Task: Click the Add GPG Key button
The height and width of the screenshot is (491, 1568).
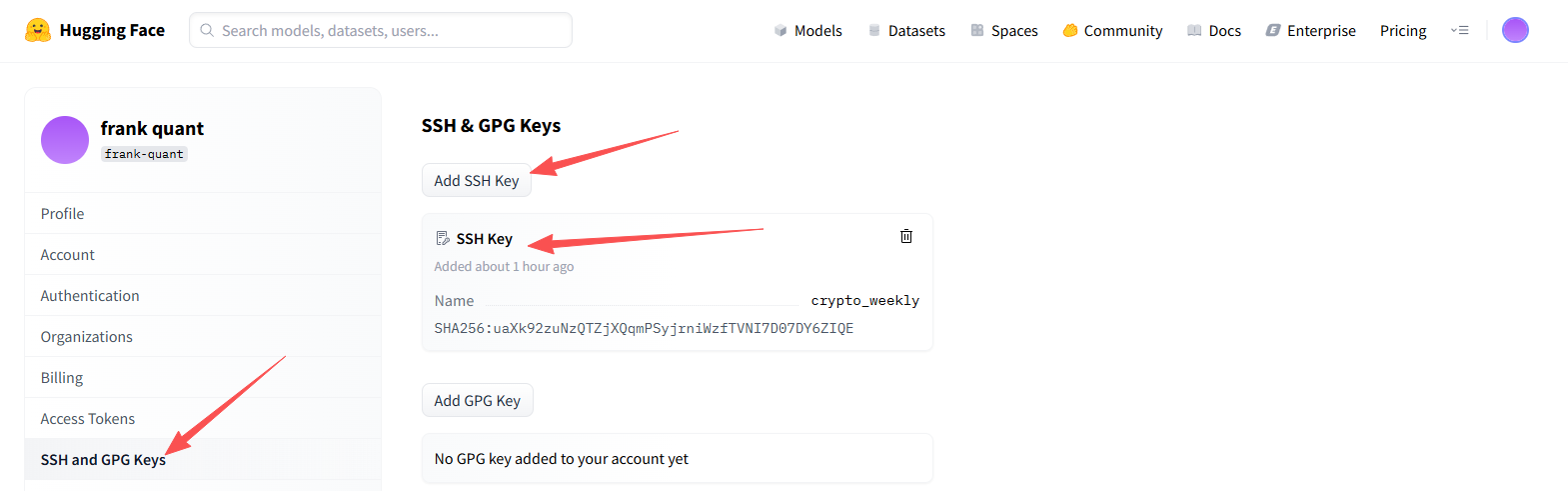Action: [478, 401]
